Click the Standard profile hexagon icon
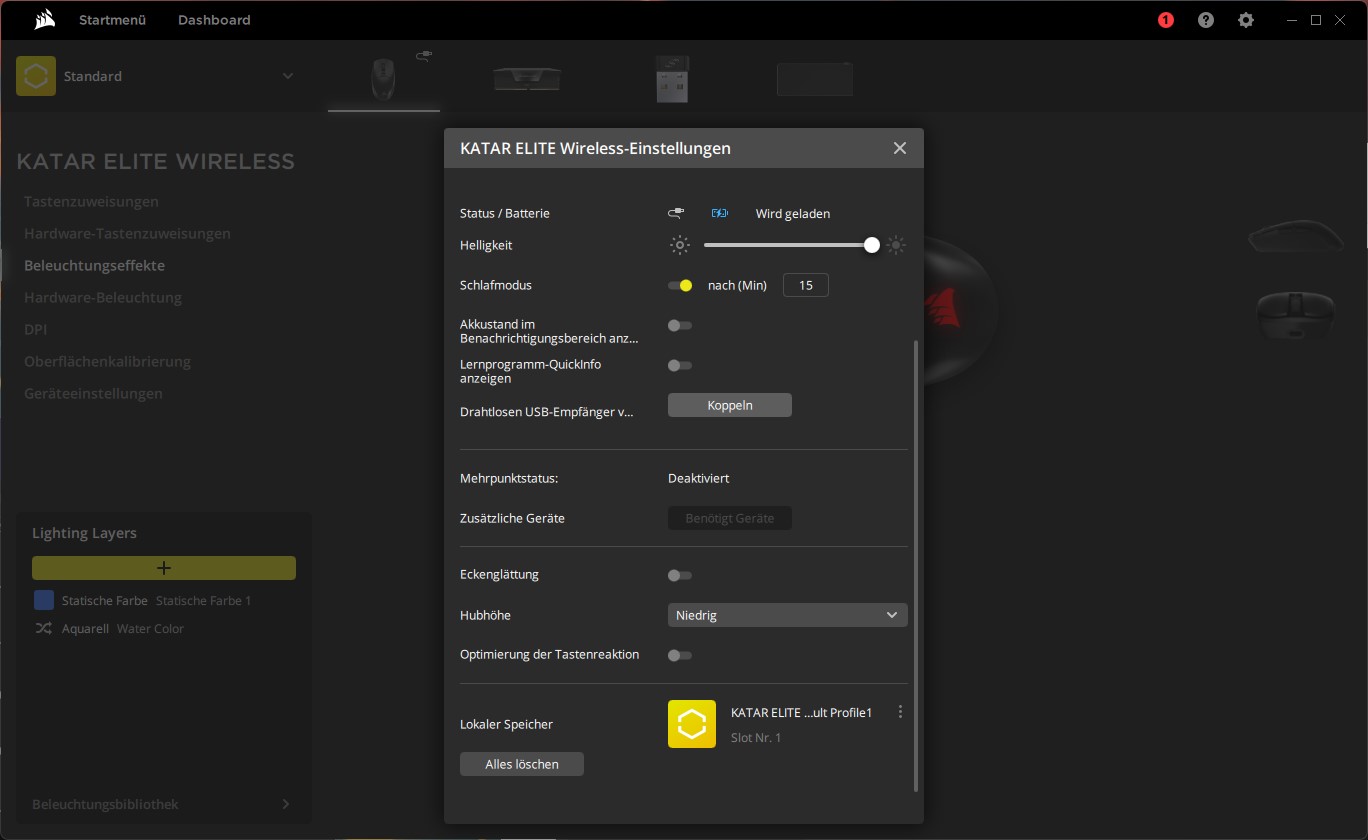Screen dimensions: 1368x840 [x=36, y=76]
